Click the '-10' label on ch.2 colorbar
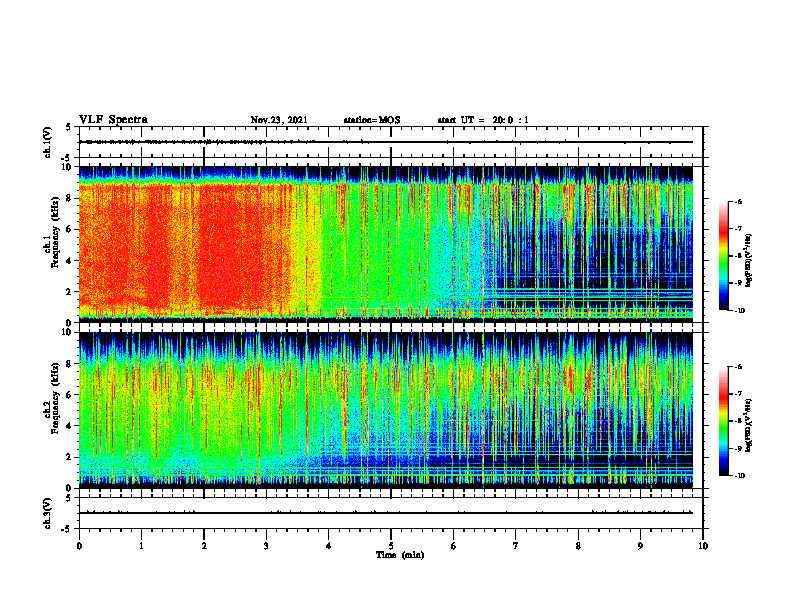The width and height of the screenshot is (792, 612). coord(740,476)
